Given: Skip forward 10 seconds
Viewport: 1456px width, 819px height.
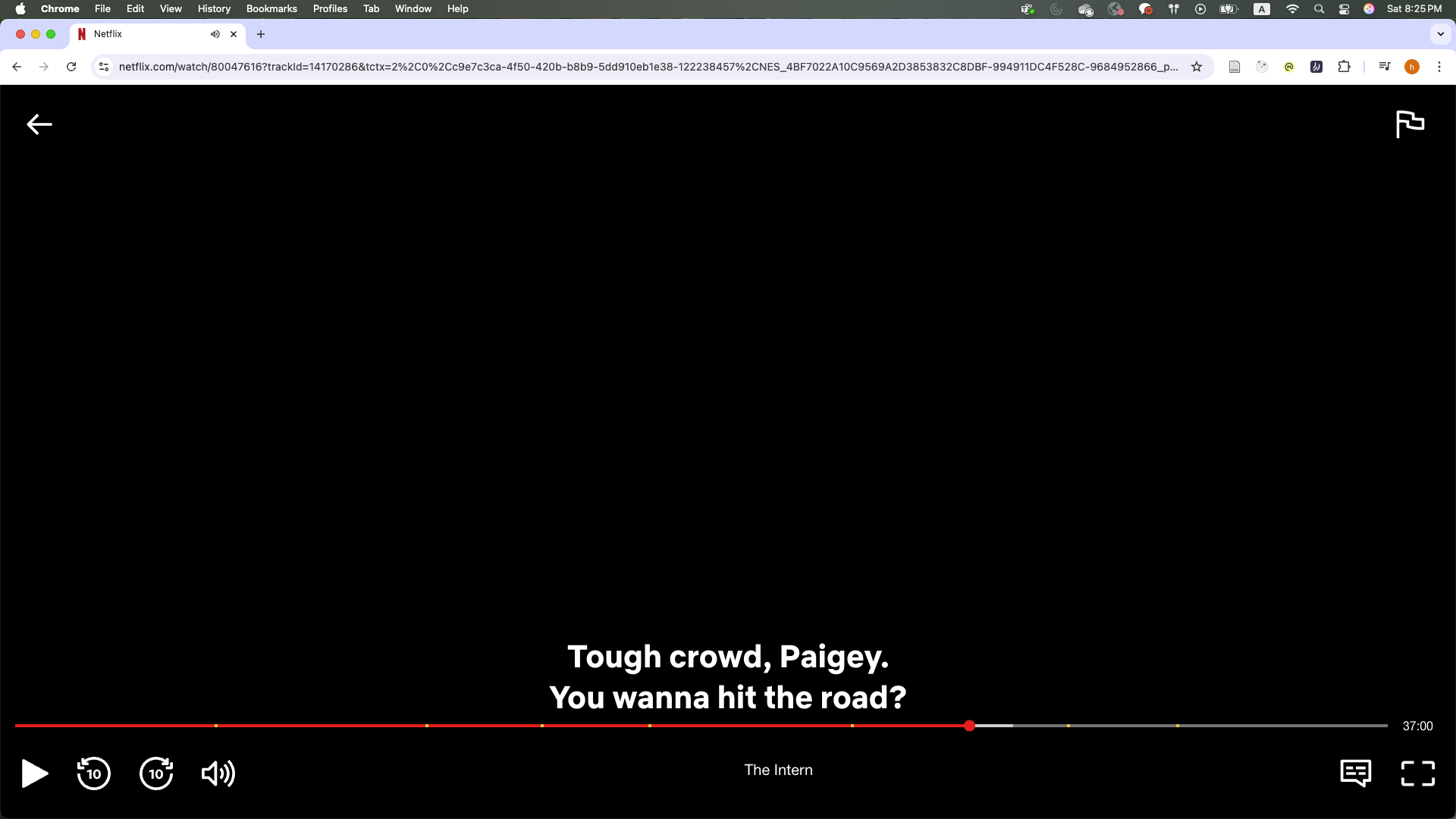Looking at the screenshot, I should [x=156, y=773].
